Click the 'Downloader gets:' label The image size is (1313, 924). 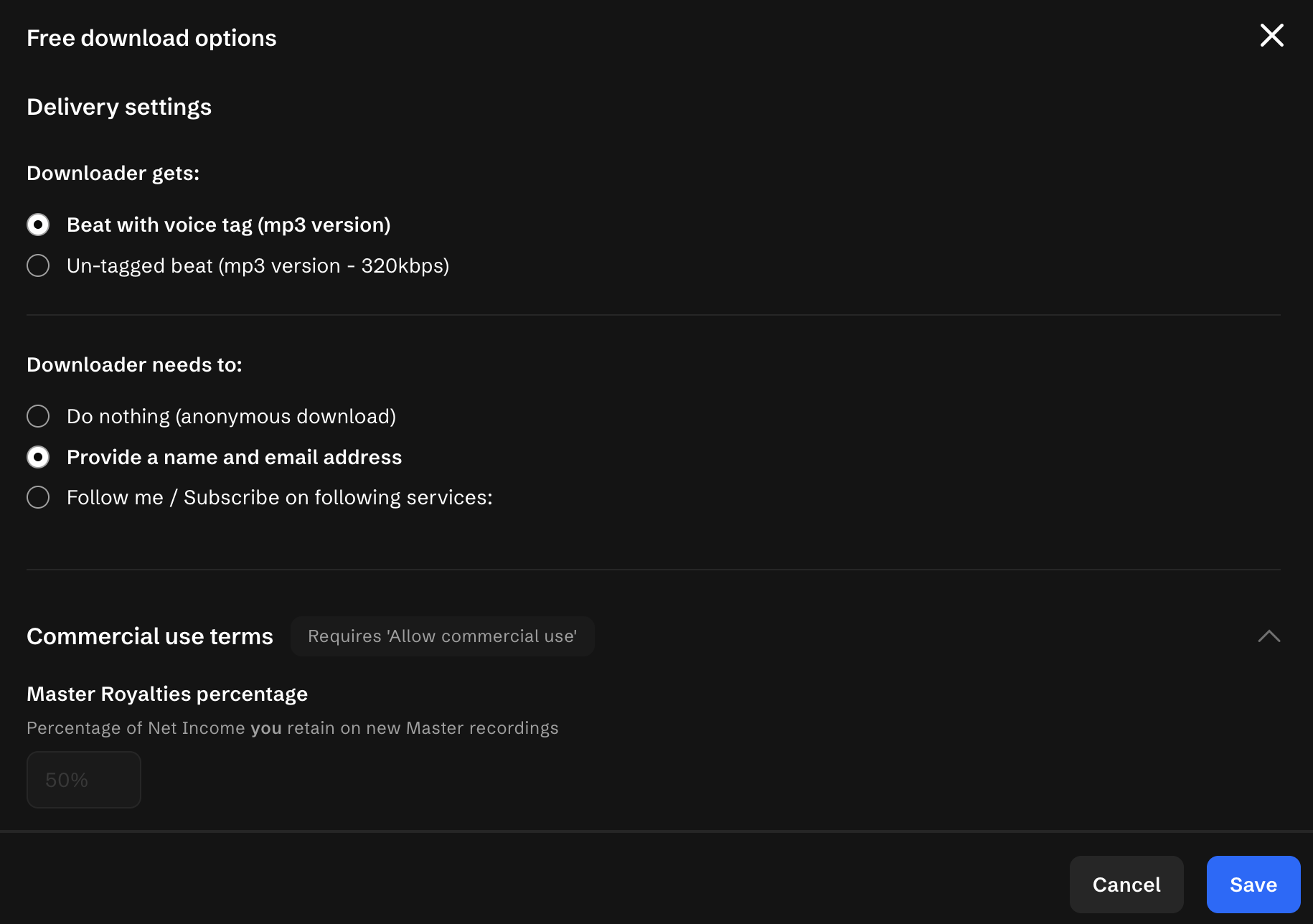click(113, 173)
